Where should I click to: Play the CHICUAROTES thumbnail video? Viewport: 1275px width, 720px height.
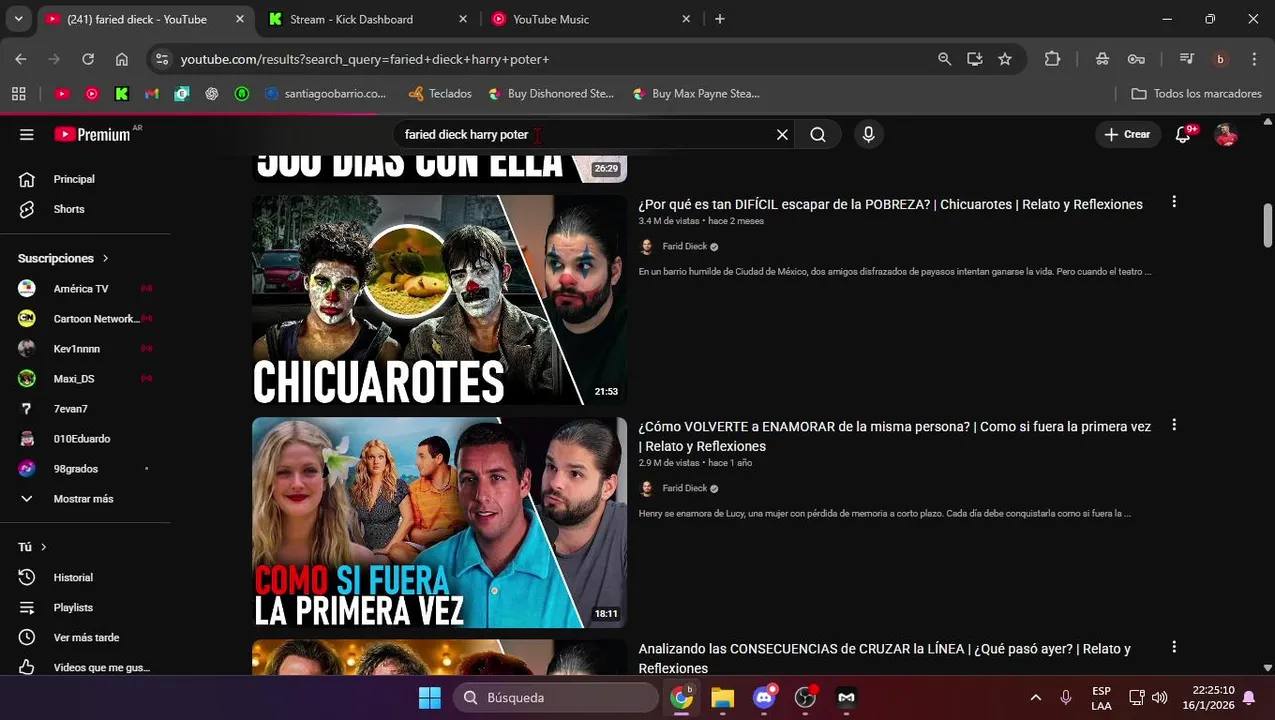click(x=439, y=300)
